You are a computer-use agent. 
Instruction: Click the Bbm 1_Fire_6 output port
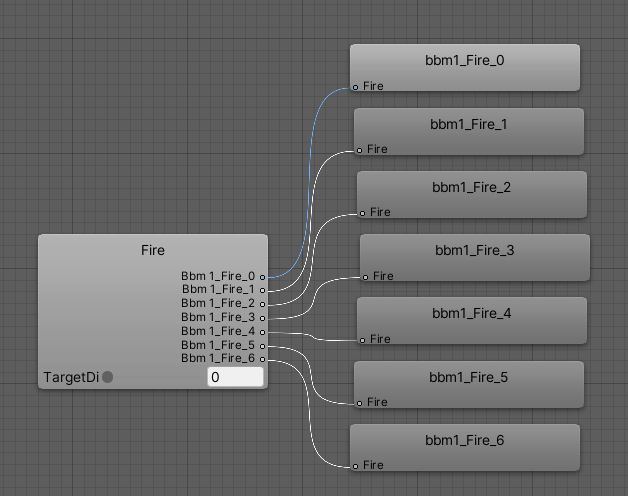(x=262, y=358)
